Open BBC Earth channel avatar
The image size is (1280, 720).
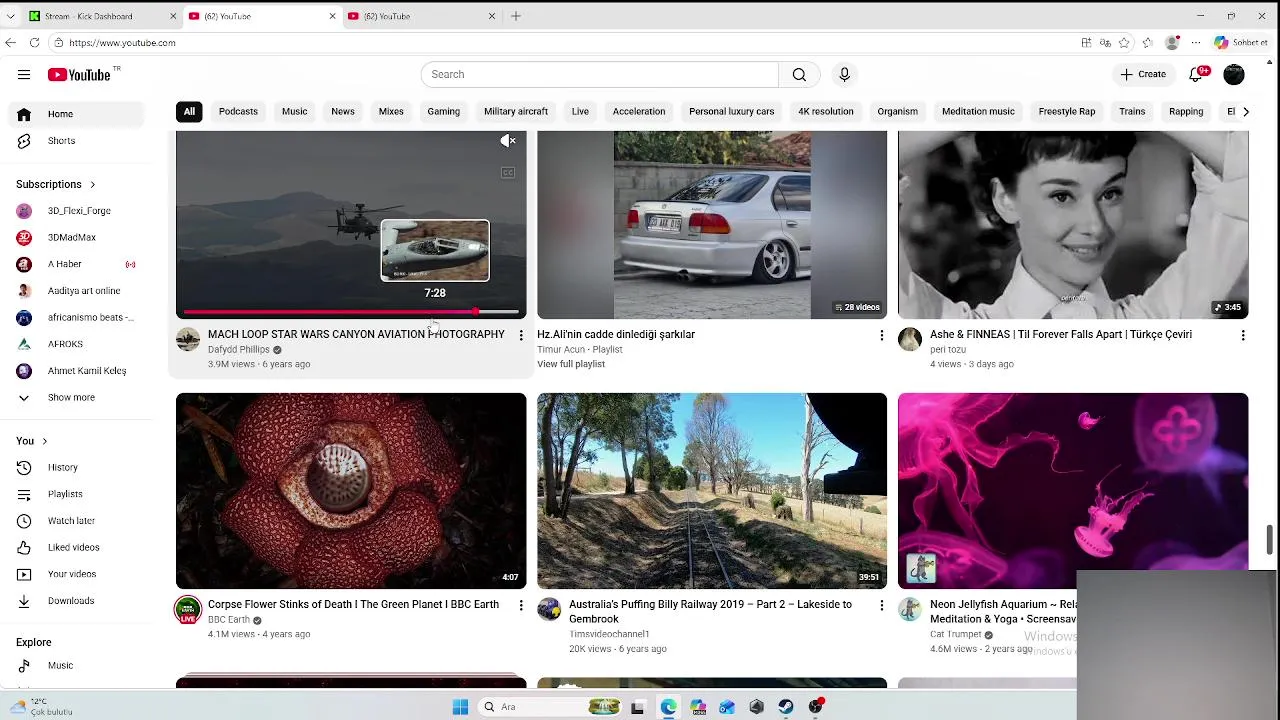tap(188, 609)
